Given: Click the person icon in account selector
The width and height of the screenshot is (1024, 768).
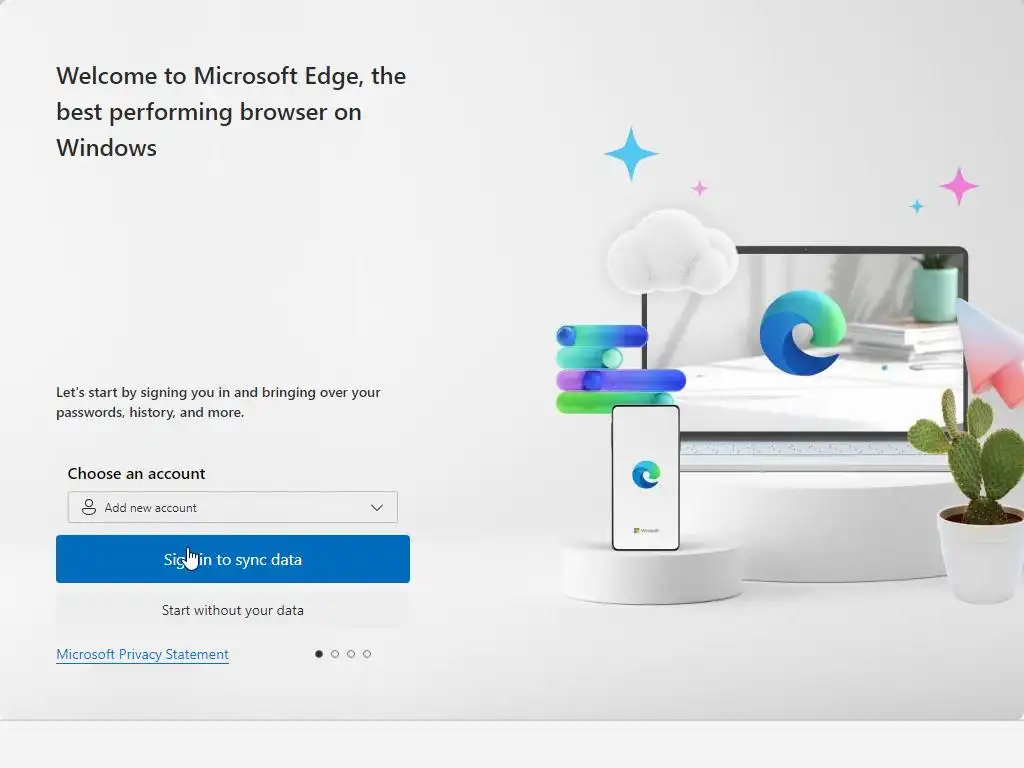Looking at the screenshot, I should (89, 507).
